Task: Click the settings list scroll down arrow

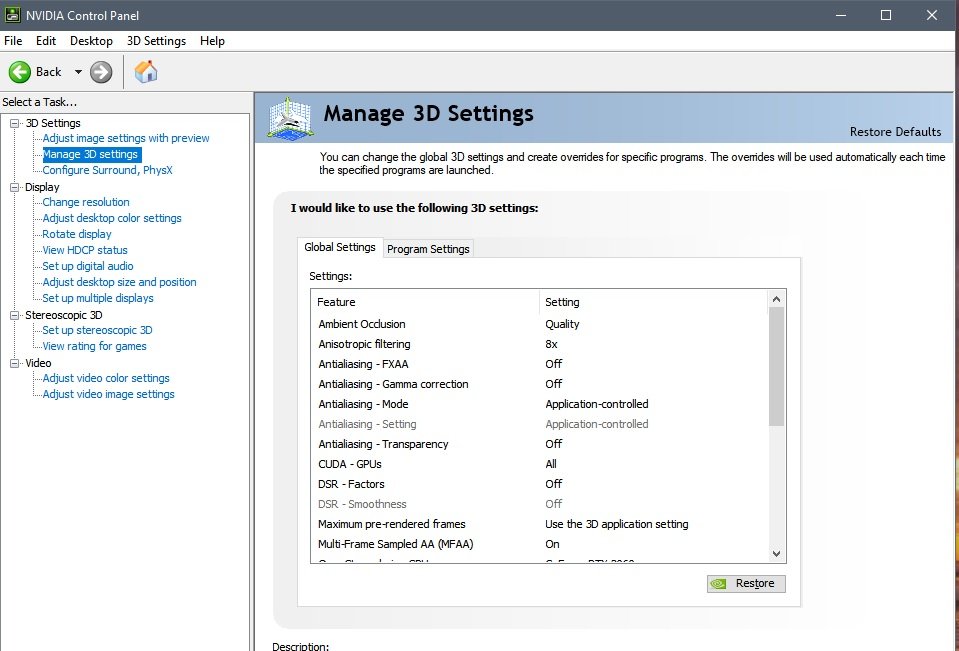Action: [776, 554]
